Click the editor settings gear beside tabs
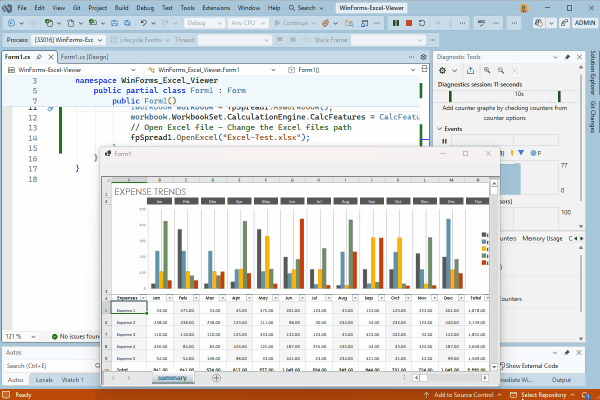The height and width of the screenshot is (400, 600). coord(423,57)
